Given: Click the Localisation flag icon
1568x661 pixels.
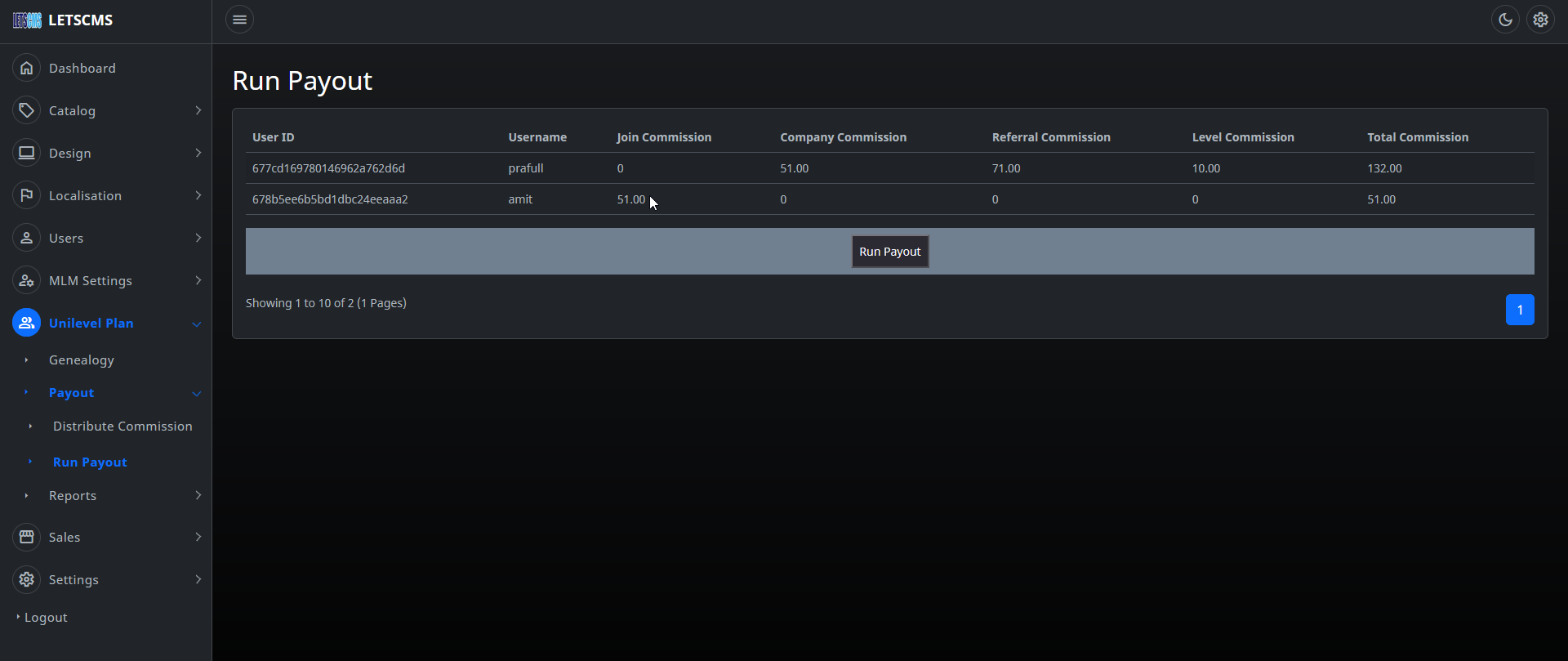Looking at the screenshot, I should coord(26,195).
